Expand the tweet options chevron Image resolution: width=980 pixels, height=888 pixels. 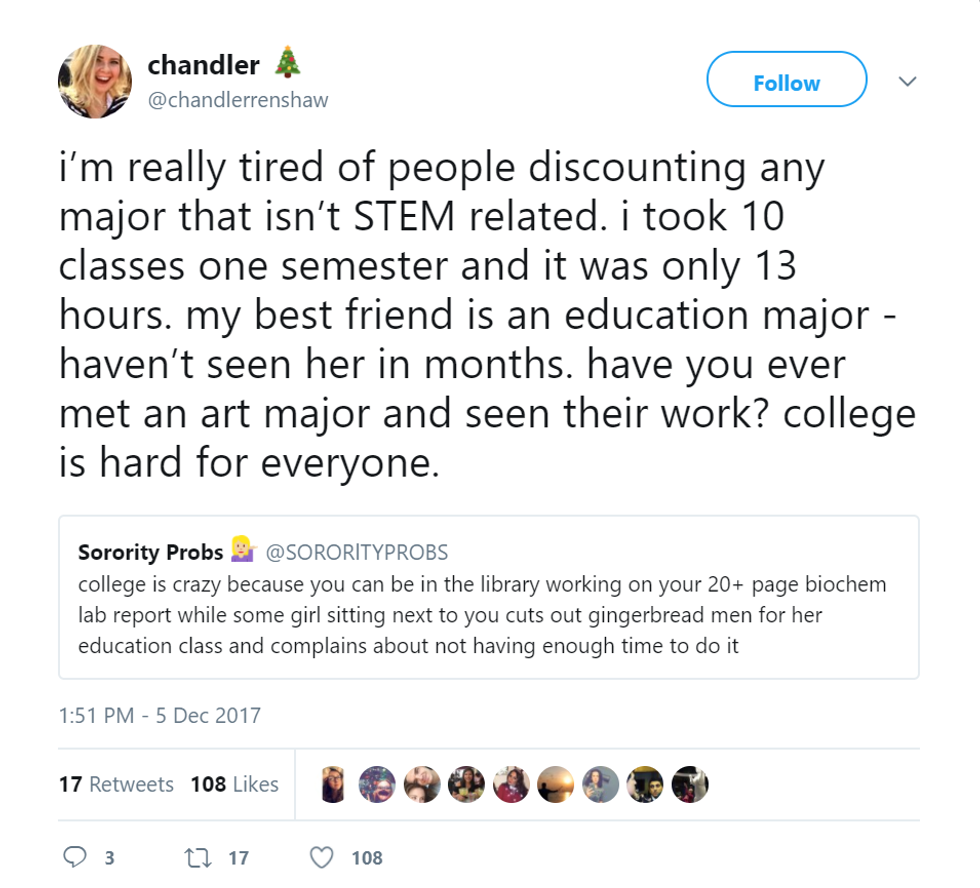click(907, 81)
